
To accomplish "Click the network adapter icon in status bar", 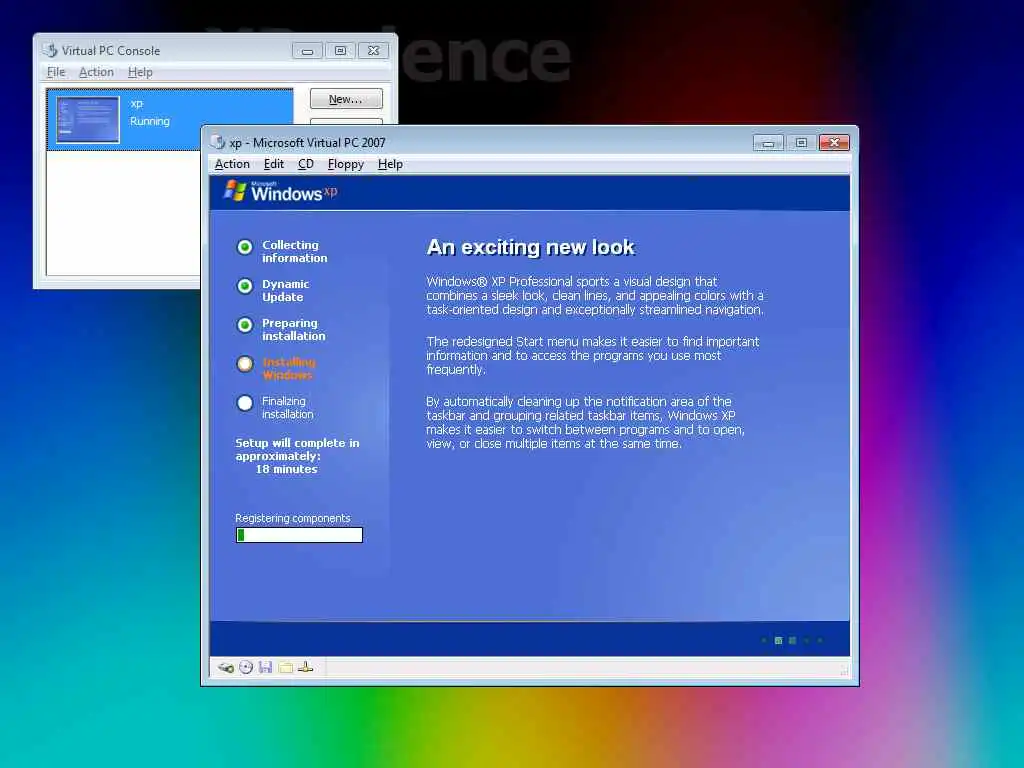I will pos(306,667).
